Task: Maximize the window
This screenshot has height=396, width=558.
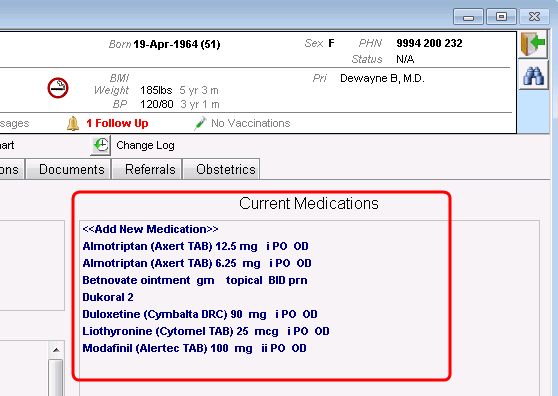Action: 501,17
